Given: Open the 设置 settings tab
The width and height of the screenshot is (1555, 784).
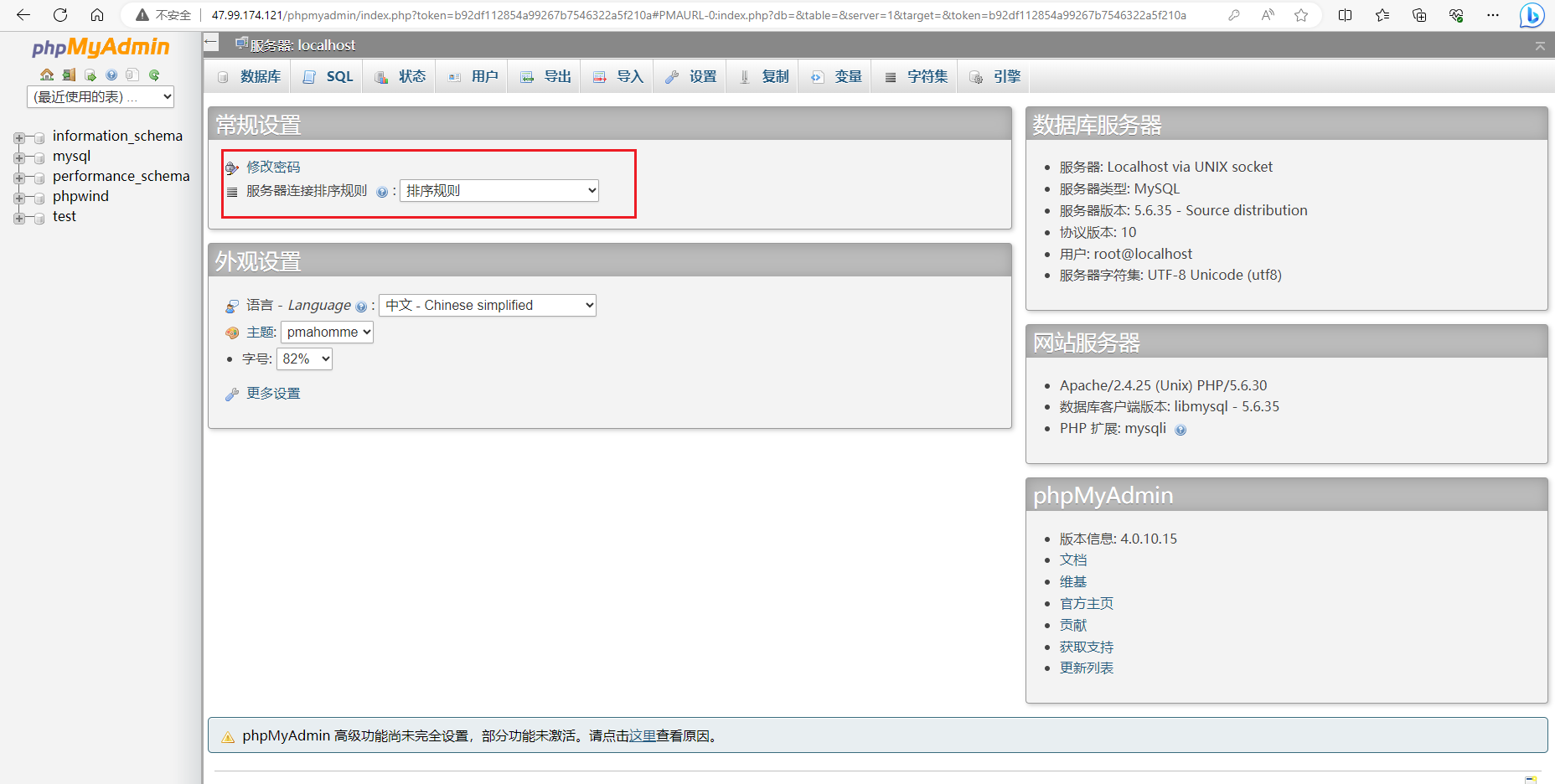Looking at the screenshot, I should (x=691, y=77).
